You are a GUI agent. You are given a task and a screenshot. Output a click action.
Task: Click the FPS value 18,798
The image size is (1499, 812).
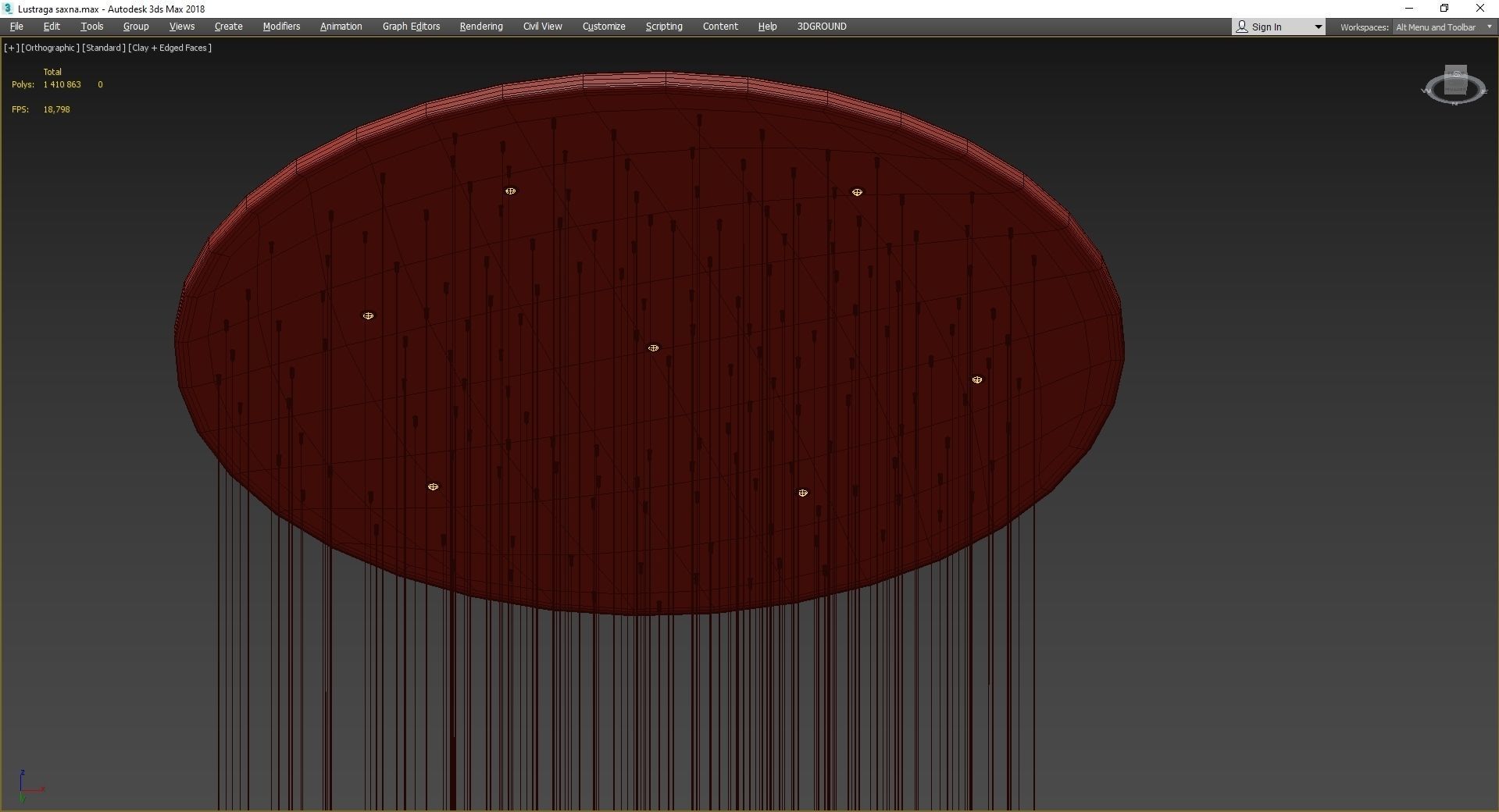57,109
